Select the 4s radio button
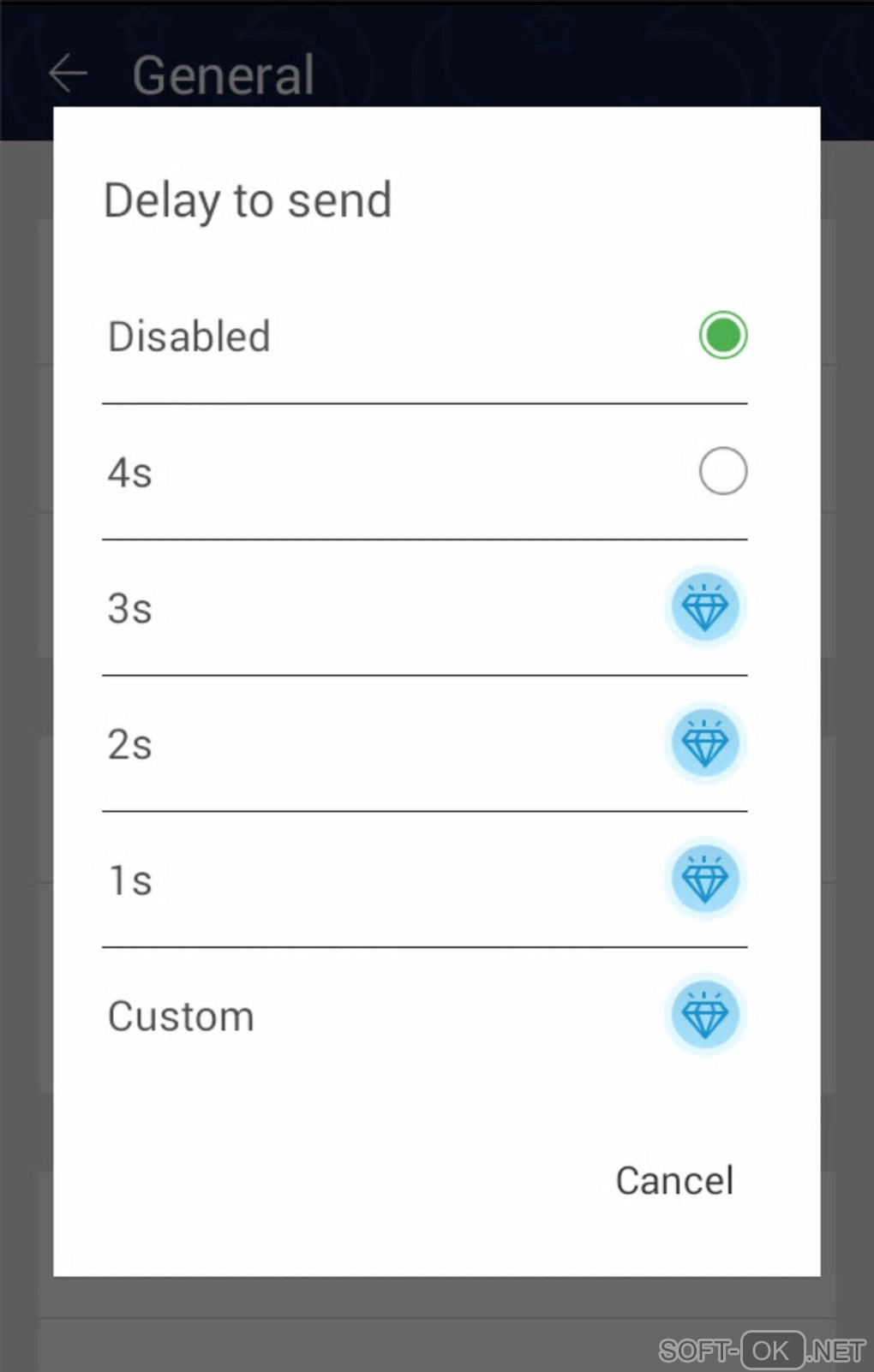The width and height of the screenshot is (874, 1372). tap(722, 471)
